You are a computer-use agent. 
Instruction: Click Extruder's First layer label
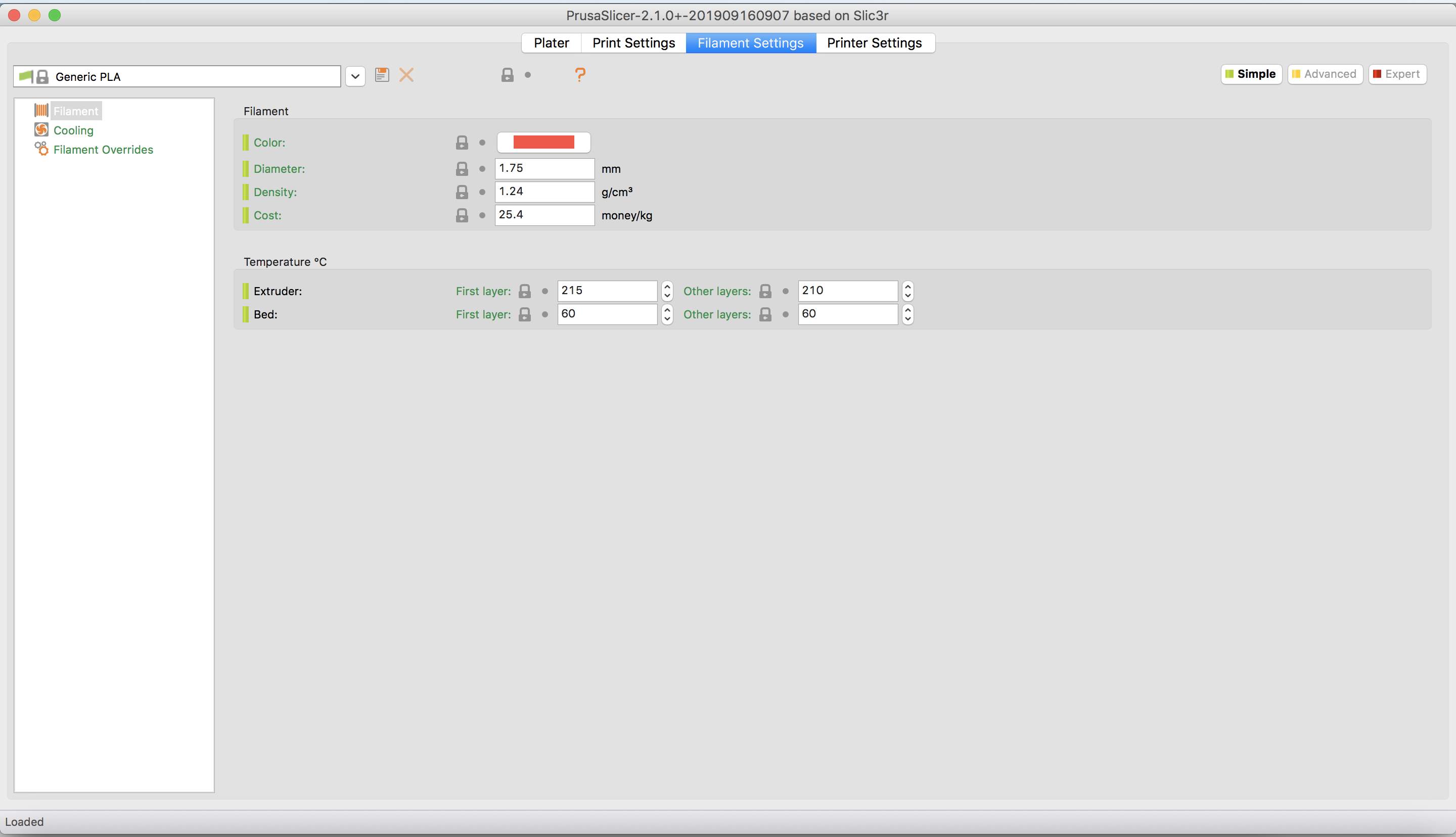click(483, 292)
